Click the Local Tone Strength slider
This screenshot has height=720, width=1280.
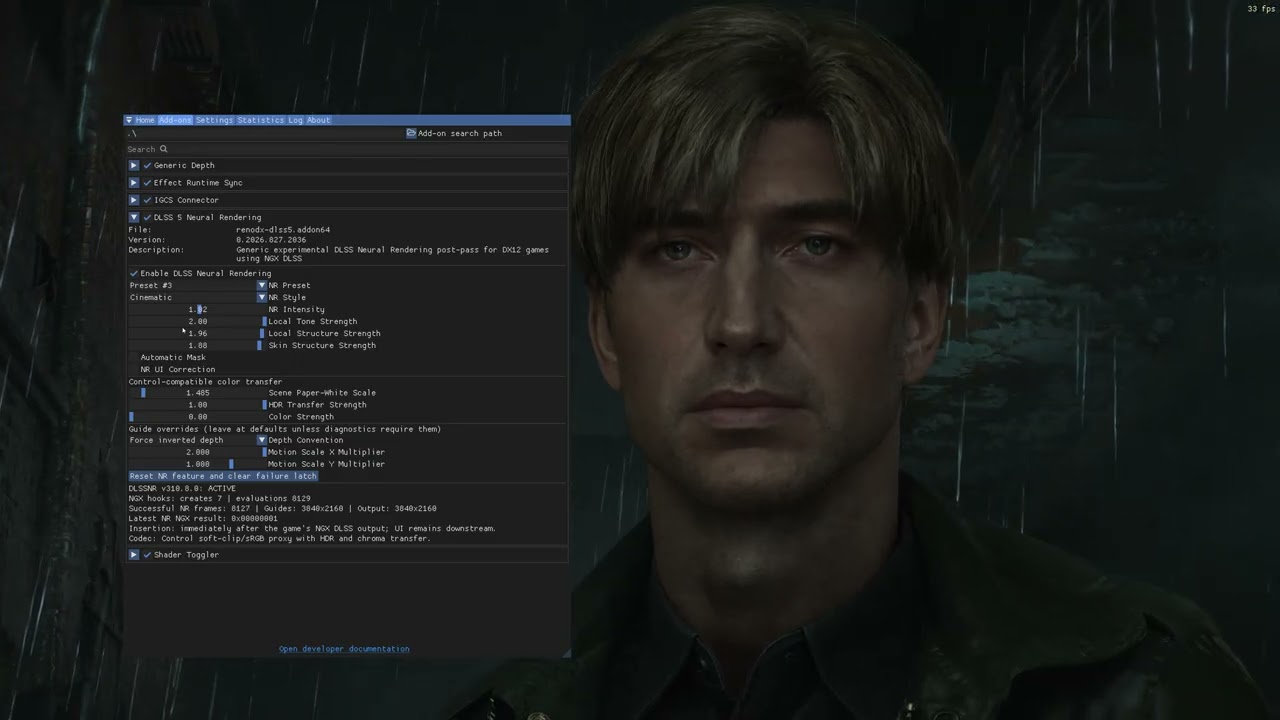(x=197, y=321)
